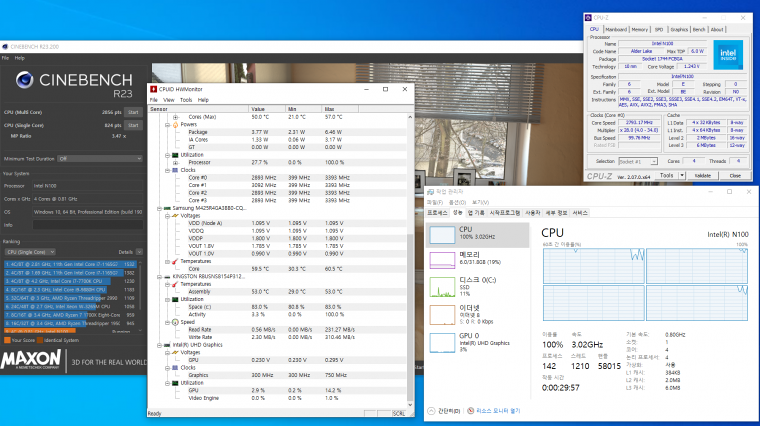This screenshot has width=760, height=426.
Task: Switch to Mainboard tab in CPU-Z
Action: [x=616, y=30]
